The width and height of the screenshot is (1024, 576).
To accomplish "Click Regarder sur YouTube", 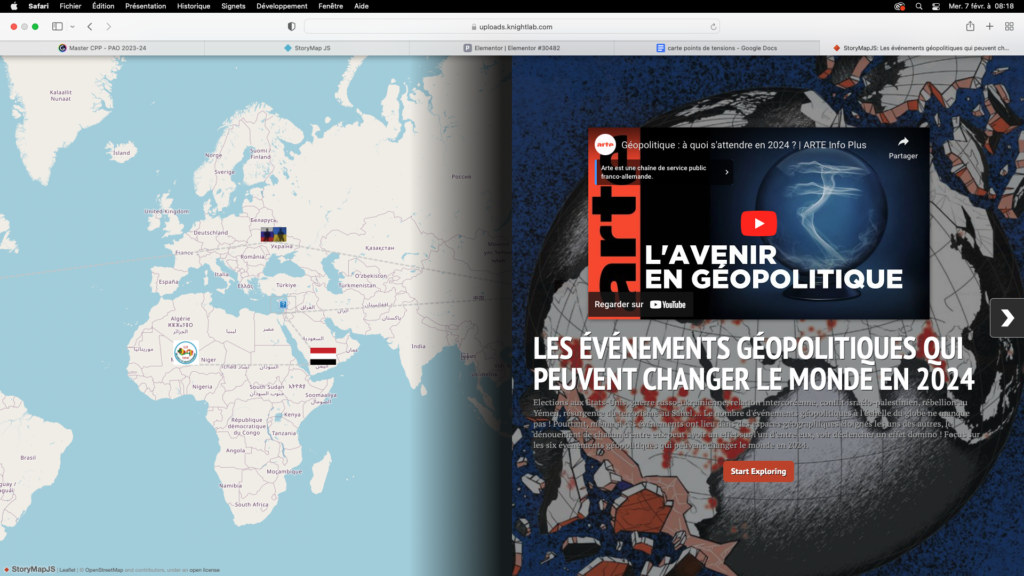I will tap(640, 304).
